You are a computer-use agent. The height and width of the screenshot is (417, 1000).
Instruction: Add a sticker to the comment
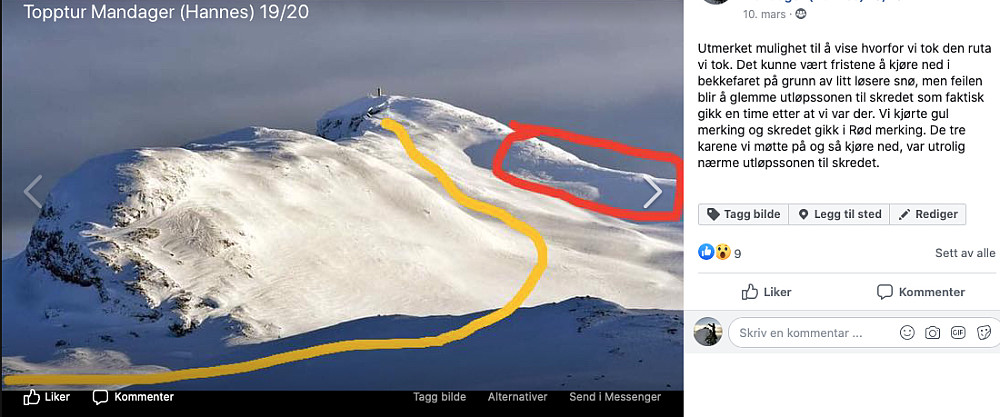(x=985, y=333)
